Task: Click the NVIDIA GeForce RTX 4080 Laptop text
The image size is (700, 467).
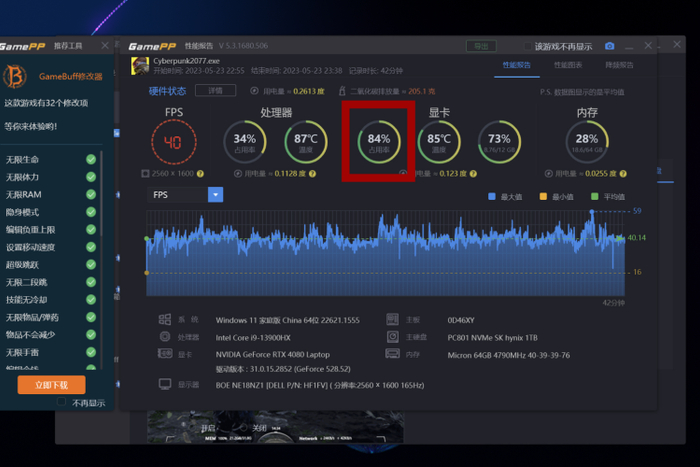Action: pyautogui.click(x=273, y=354)
